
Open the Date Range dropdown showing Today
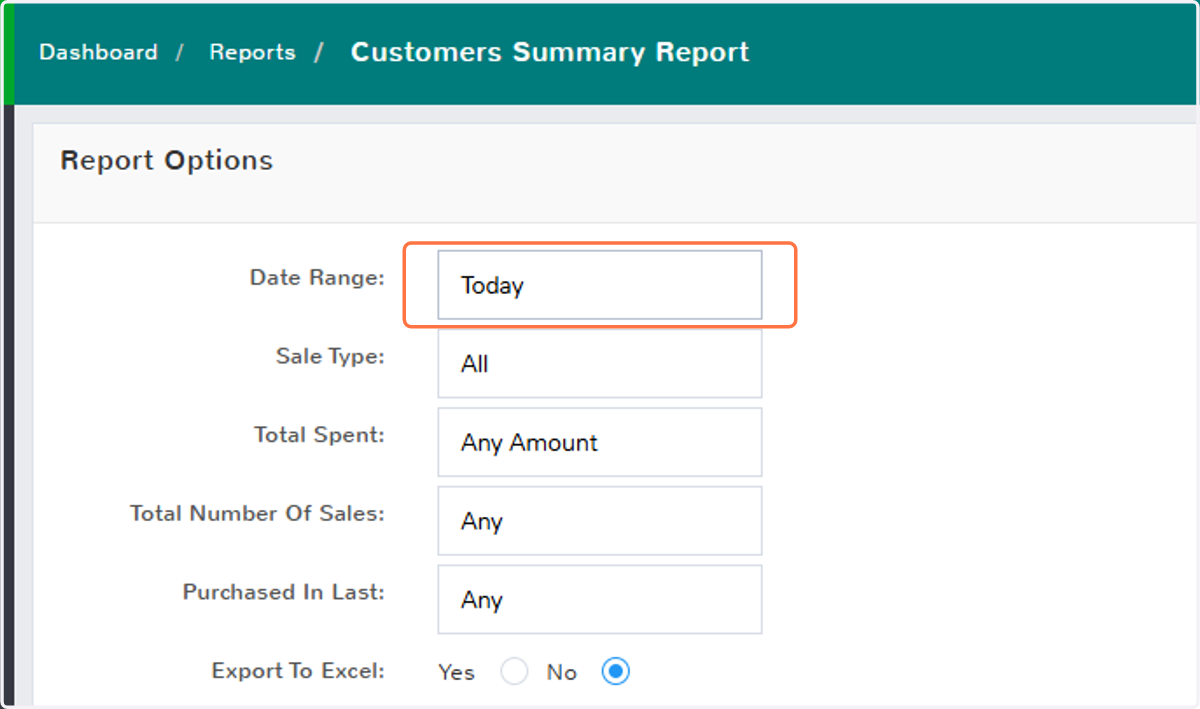click(600, 285)
